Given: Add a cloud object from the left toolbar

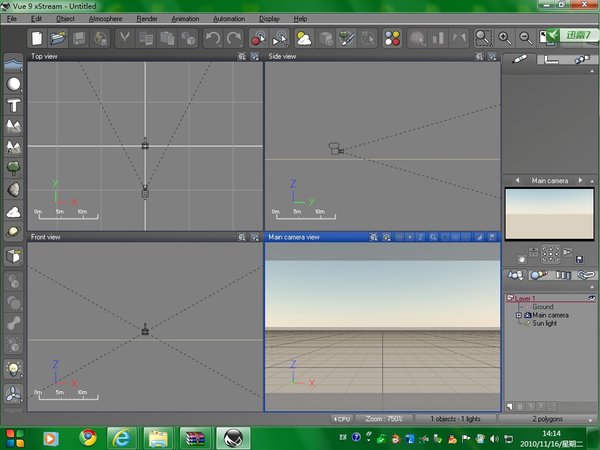Looking at the screenshot, I should pyautogui.click(x=14, y=212).
